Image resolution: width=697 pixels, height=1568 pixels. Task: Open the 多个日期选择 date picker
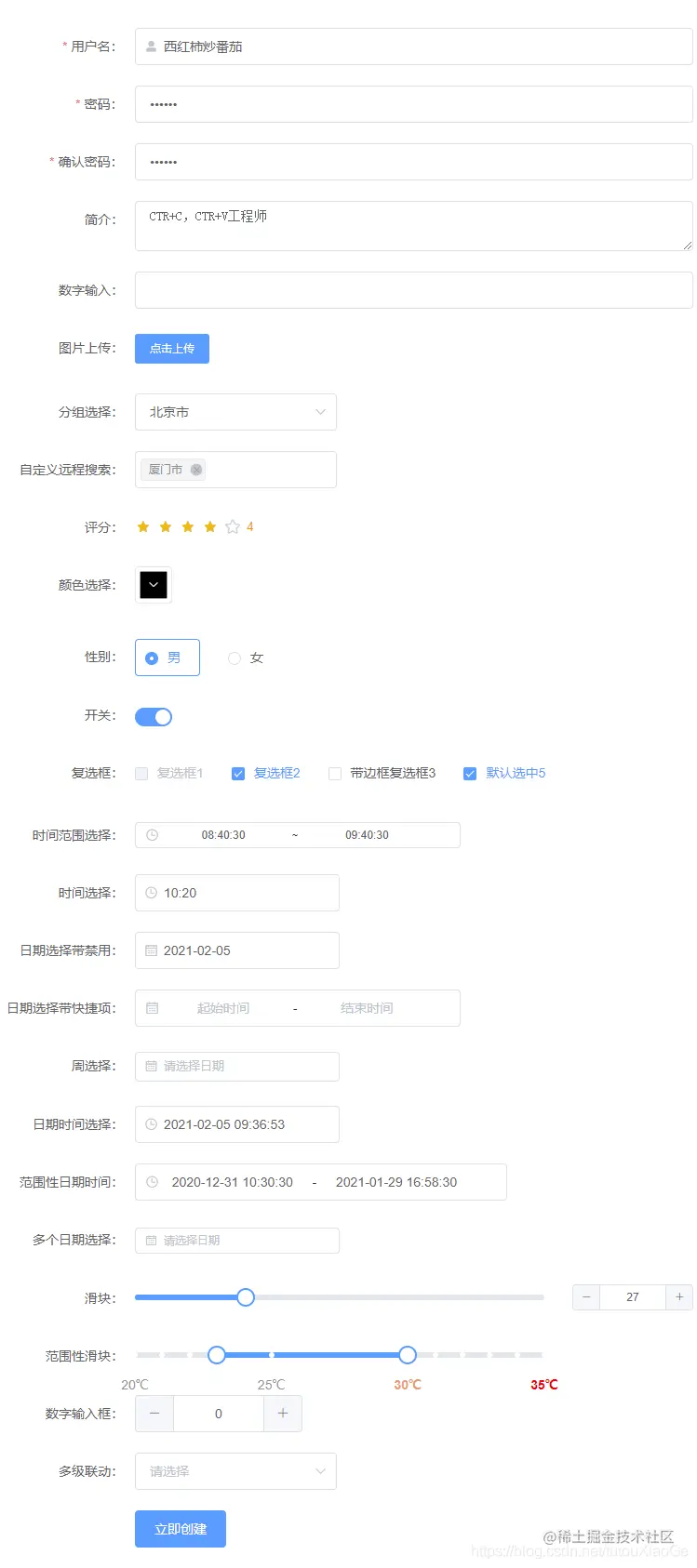click(x=237, y=1240)
